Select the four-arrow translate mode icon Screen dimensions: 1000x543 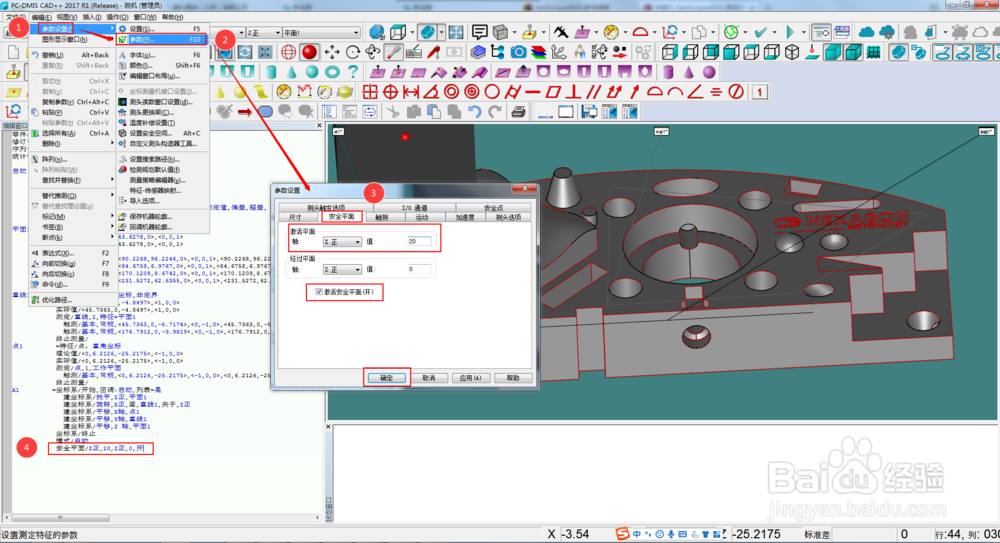point(332,52)
